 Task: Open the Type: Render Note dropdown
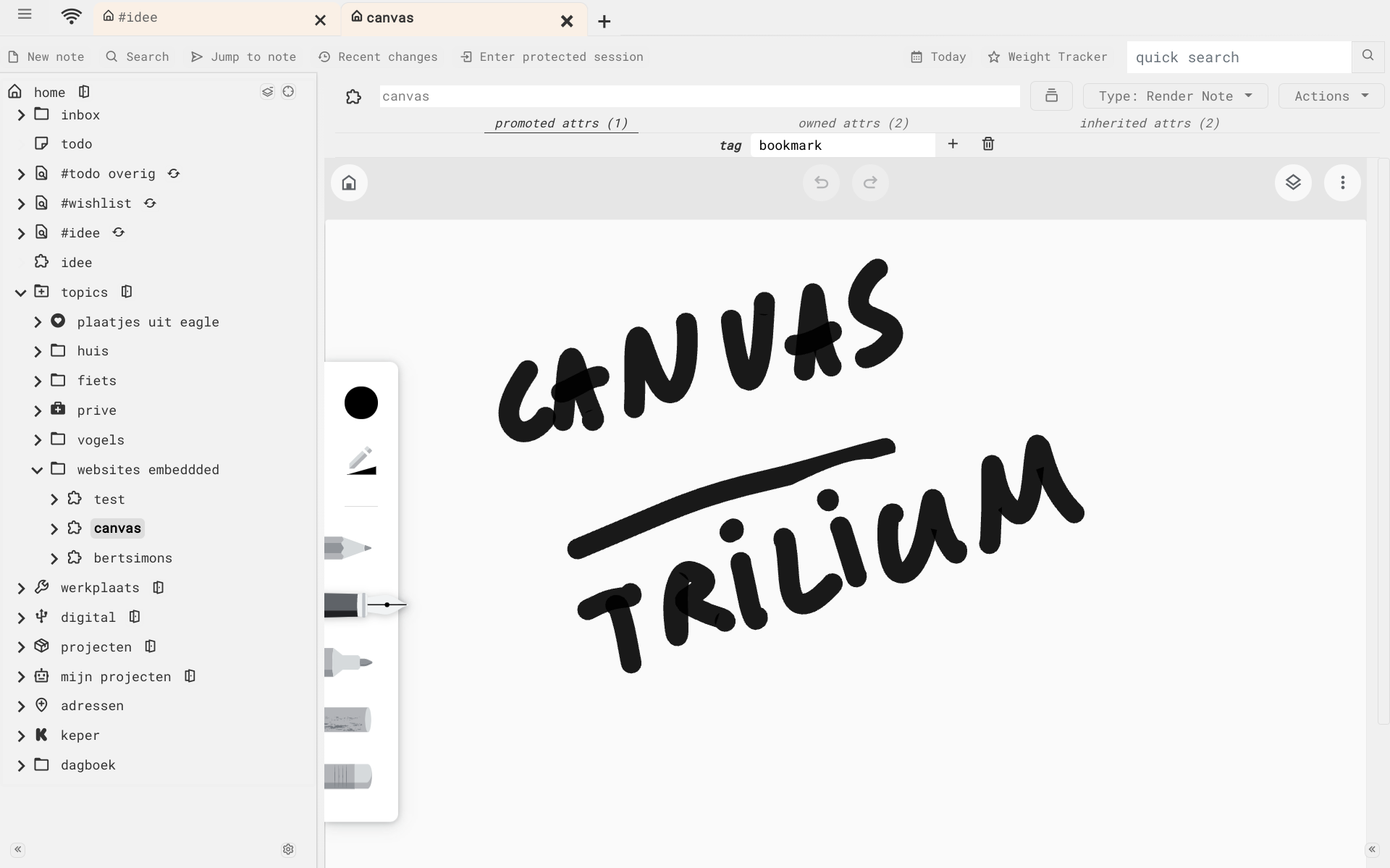[x=1175, y=96]
